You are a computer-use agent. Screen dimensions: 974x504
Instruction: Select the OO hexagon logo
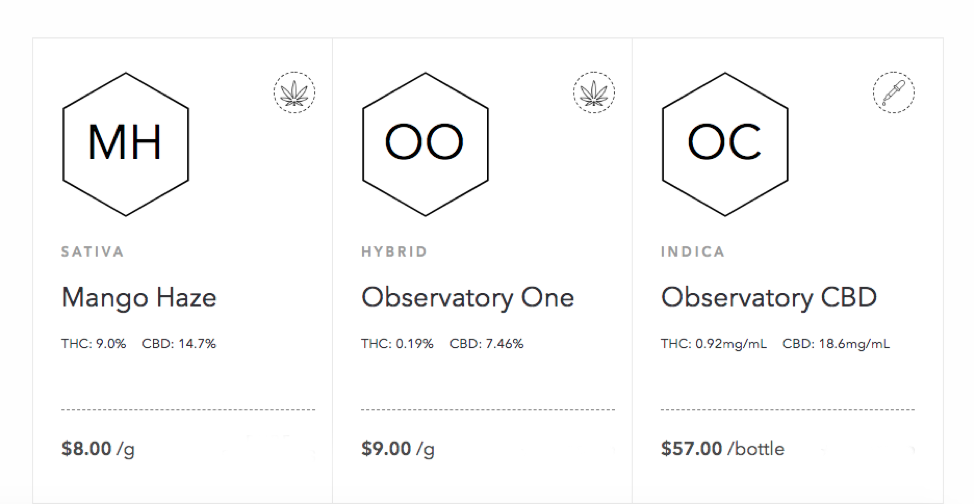coord(426,144)
